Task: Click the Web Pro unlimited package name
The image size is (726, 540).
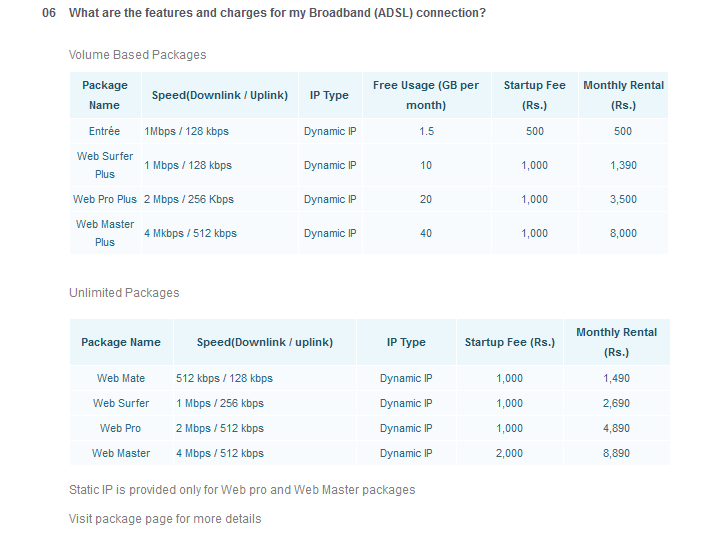Action: point(120,428)
